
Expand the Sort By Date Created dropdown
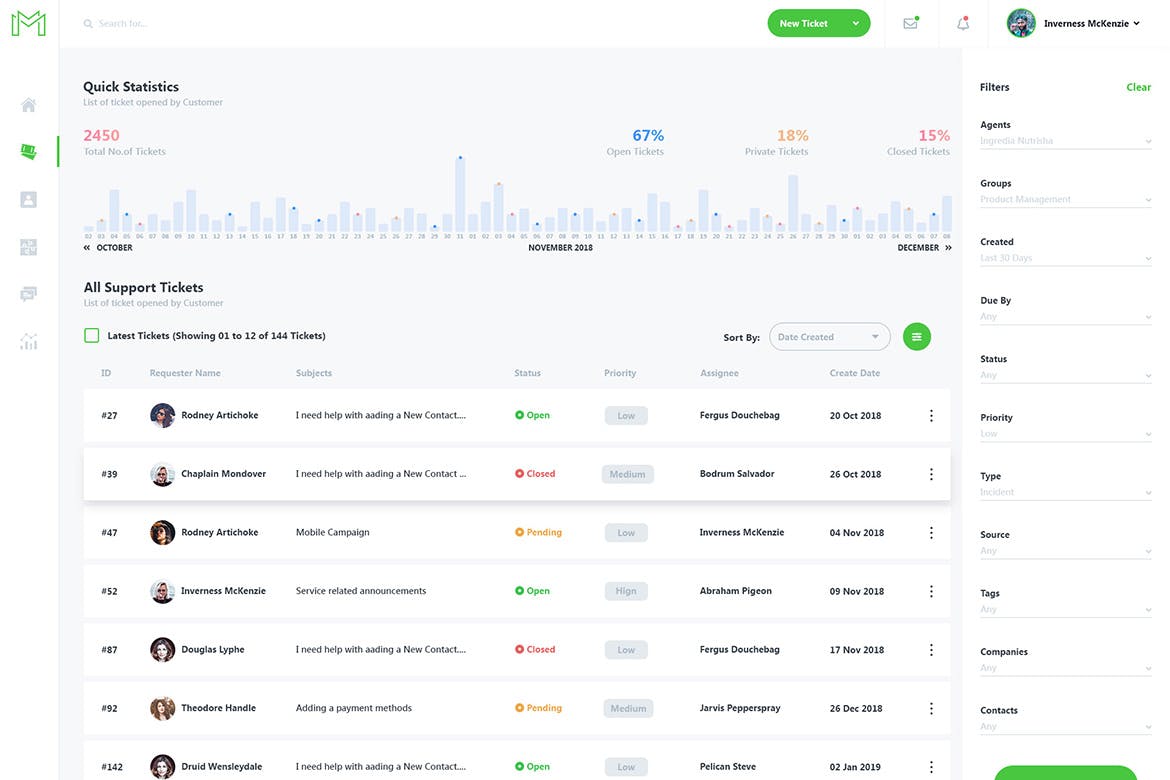point(829,337)
